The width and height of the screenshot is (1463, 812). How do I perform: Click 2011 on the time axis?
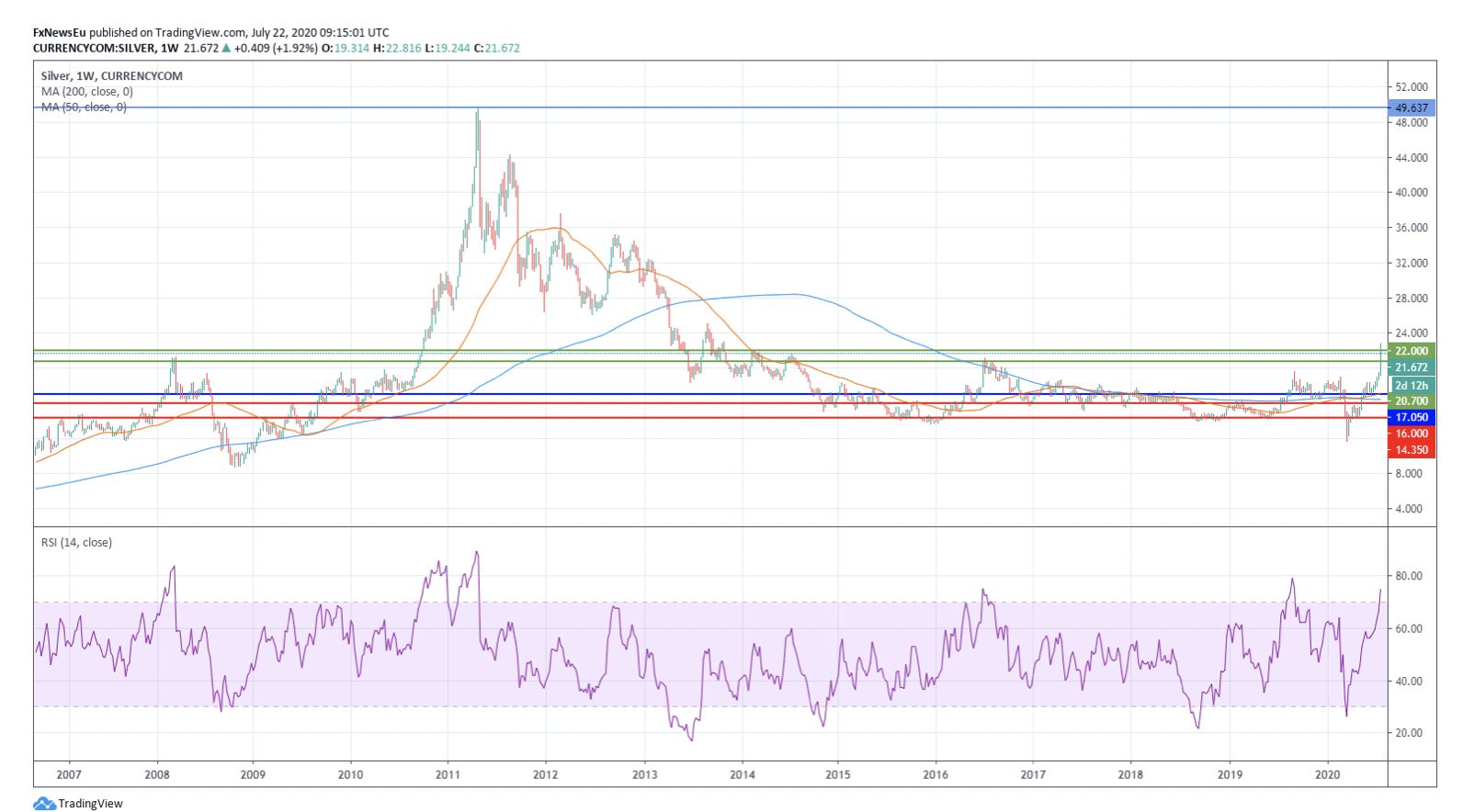[x=448, y=774]
